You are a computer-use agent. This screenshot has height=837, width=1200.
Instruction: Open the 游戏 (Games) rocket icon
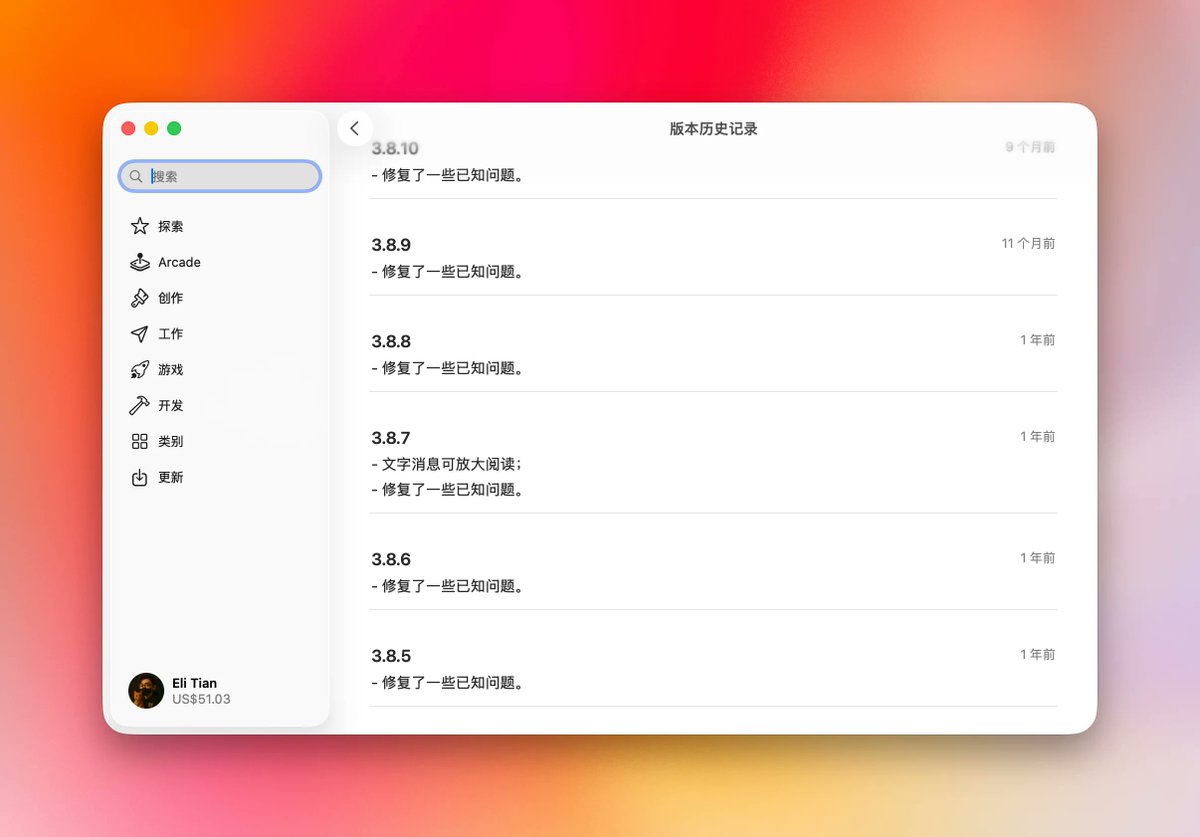[x=138, y=369]
